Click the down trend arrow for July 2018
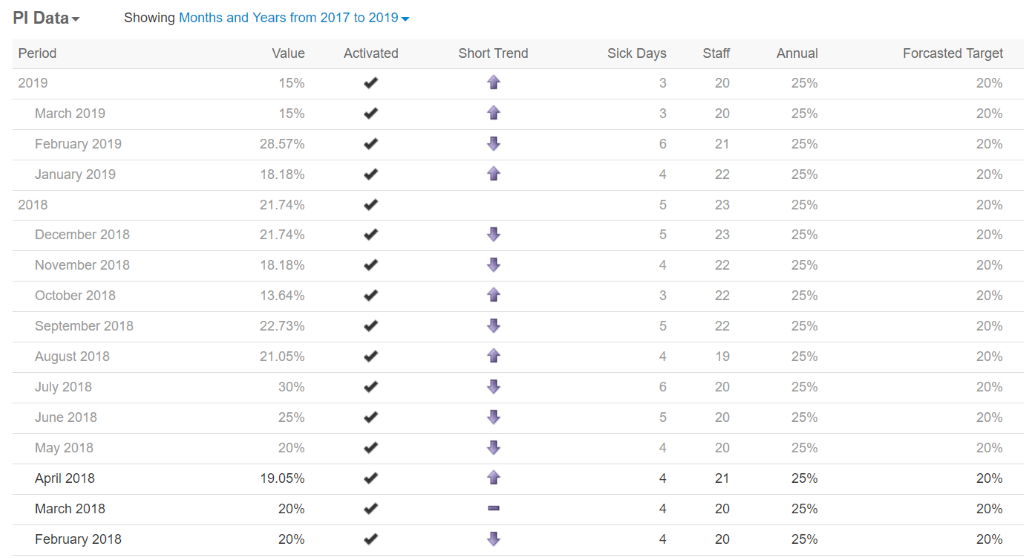 (494, 387)
